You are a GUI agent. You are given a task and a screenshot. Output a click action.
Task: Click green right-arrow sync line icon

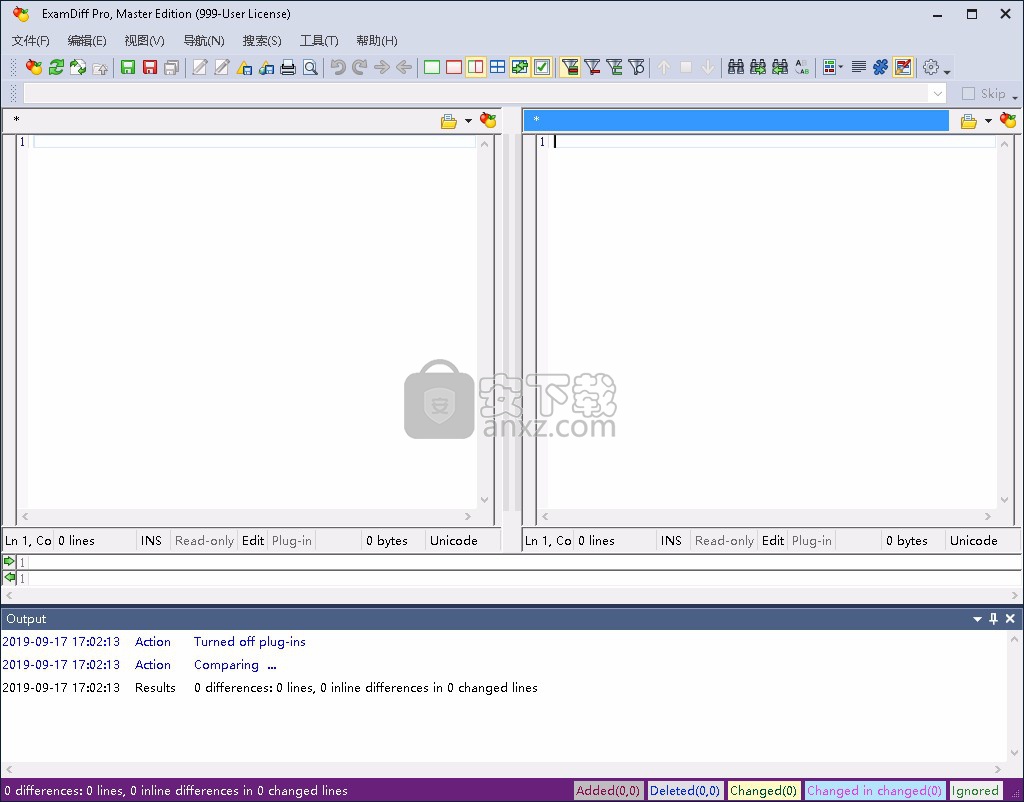click(x=9, y=562)
